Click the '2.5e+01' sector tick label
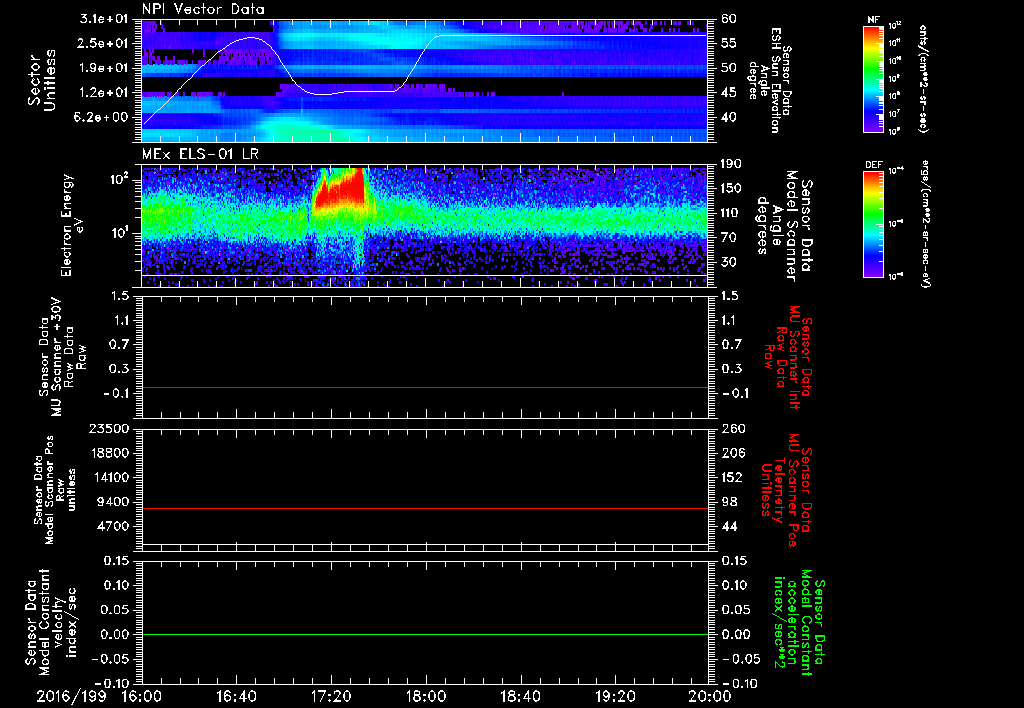The height and width of the screenshot is (708, 1024). point(104,43)
